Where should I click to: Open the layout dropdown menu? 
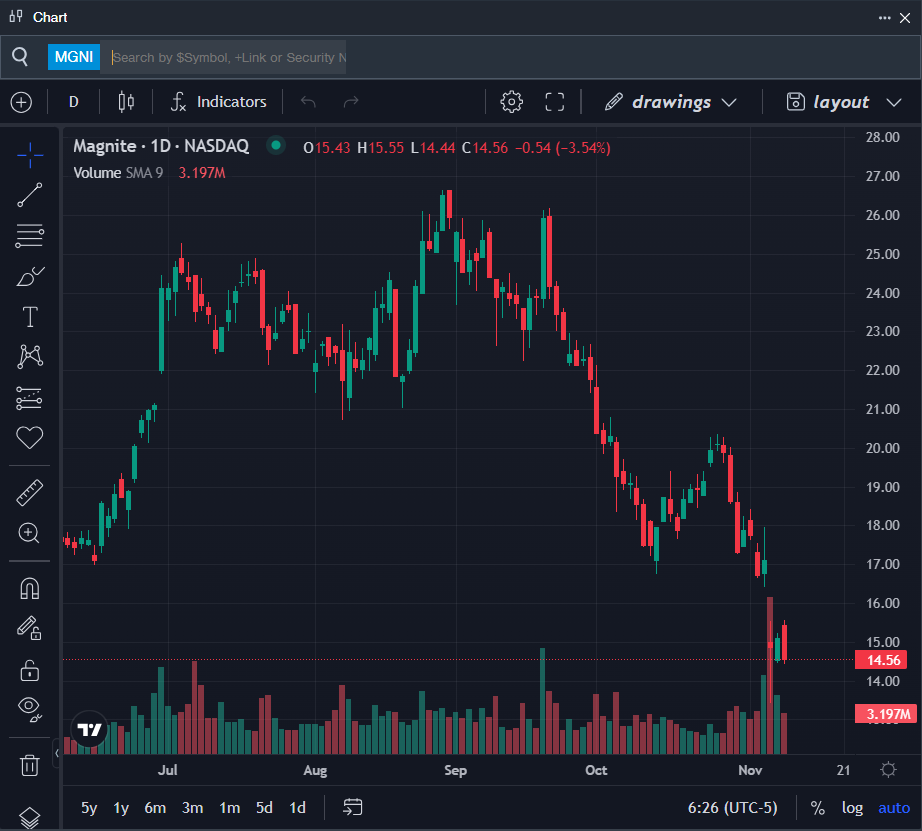pos(828,102)
